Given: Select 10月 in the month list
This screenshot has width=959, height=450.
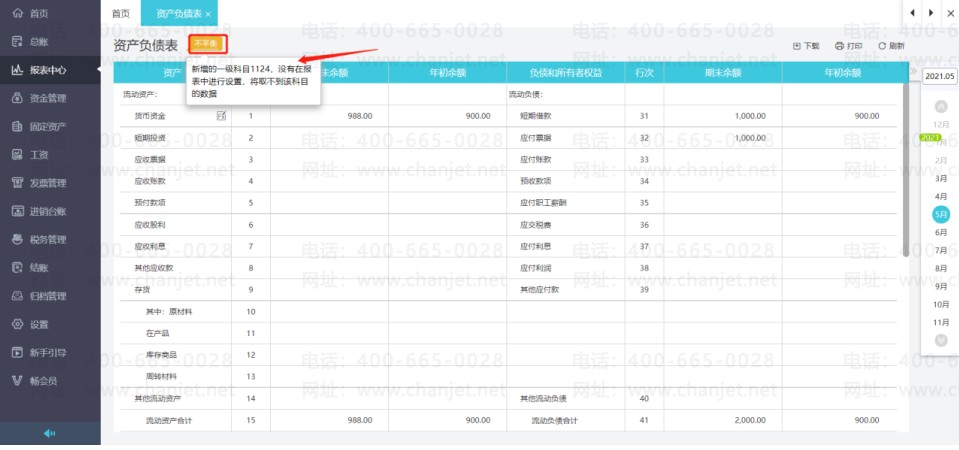Looking at the screenshot, I should (x=941, y=304).
